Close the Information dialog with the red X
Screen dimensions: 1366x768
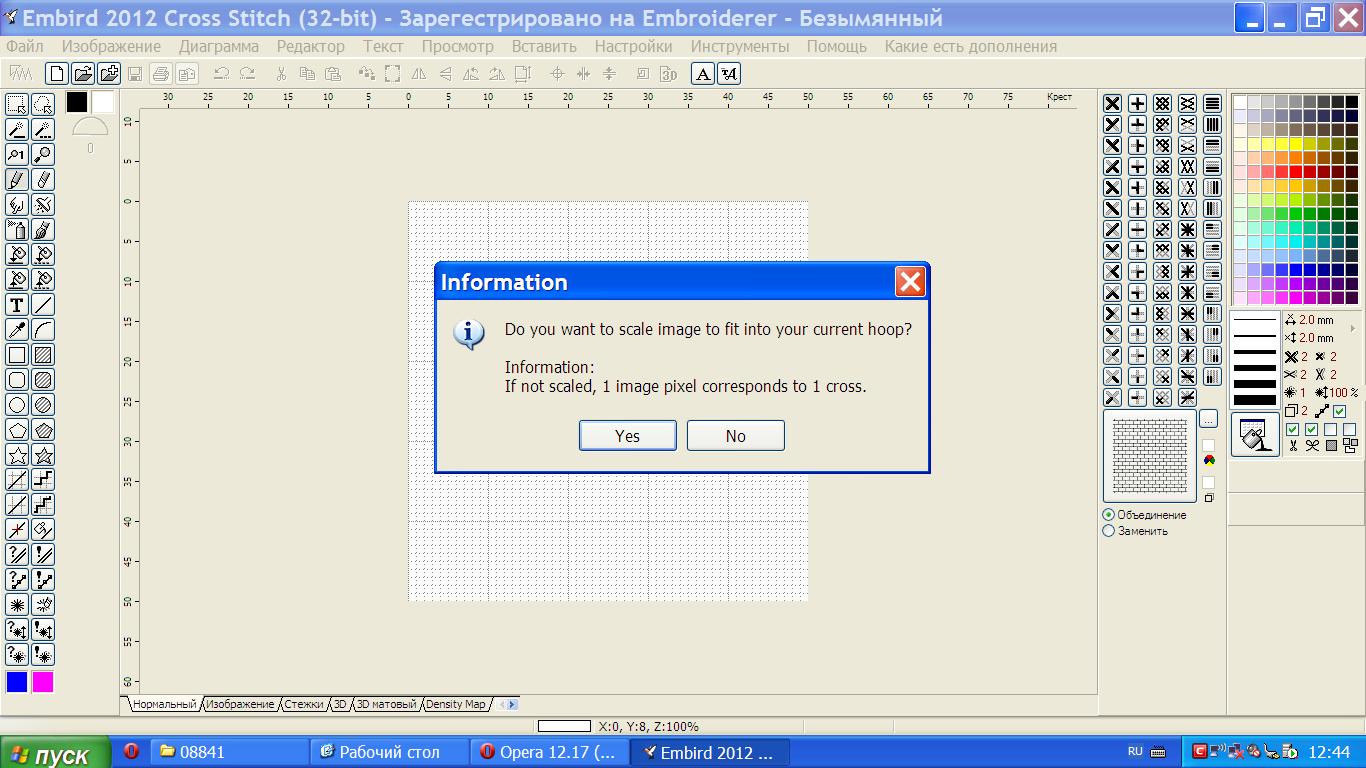(x=910, y=282)
